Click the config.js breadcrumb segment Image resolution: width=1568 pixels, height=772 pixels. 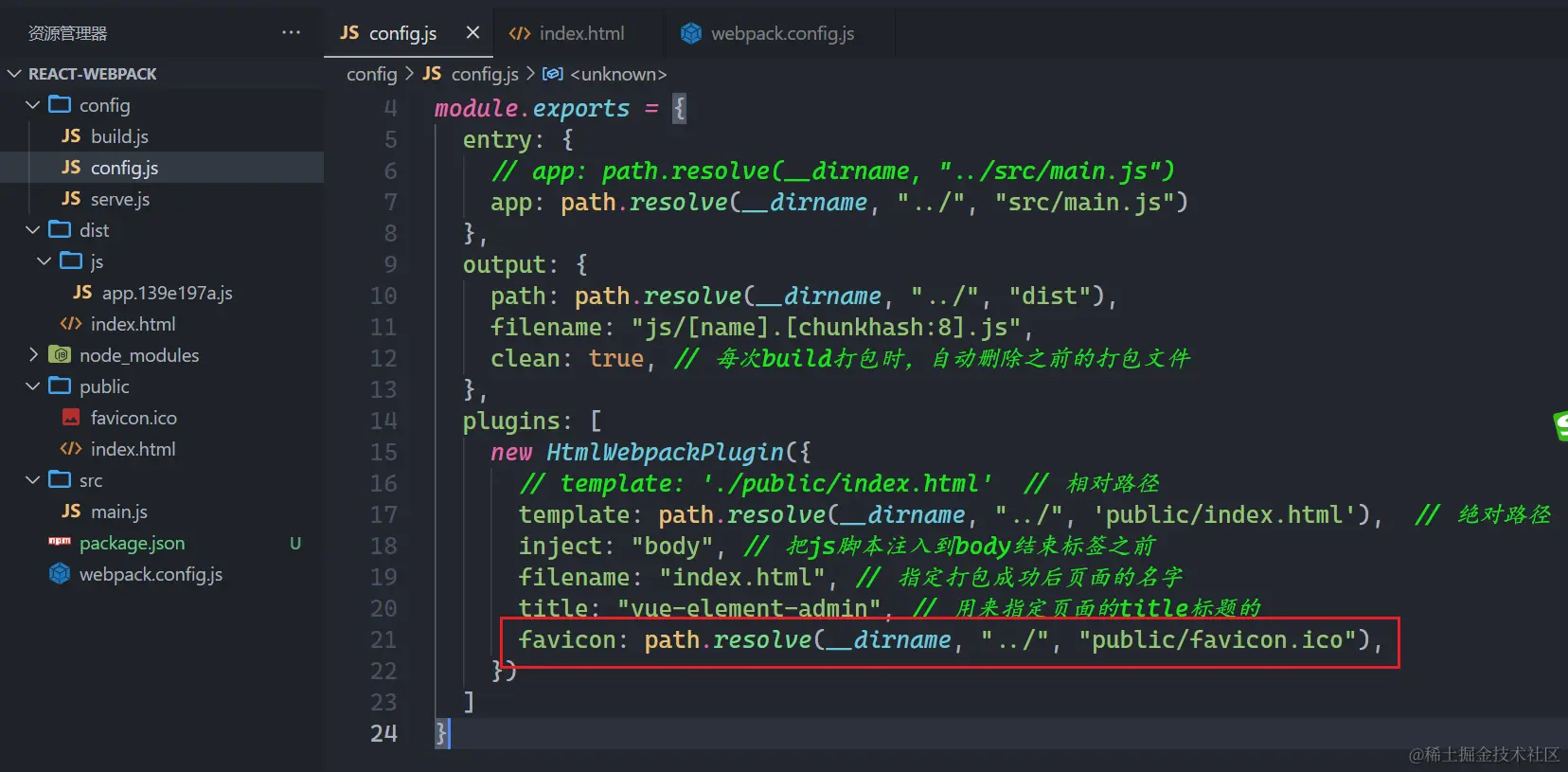[485, 74]
